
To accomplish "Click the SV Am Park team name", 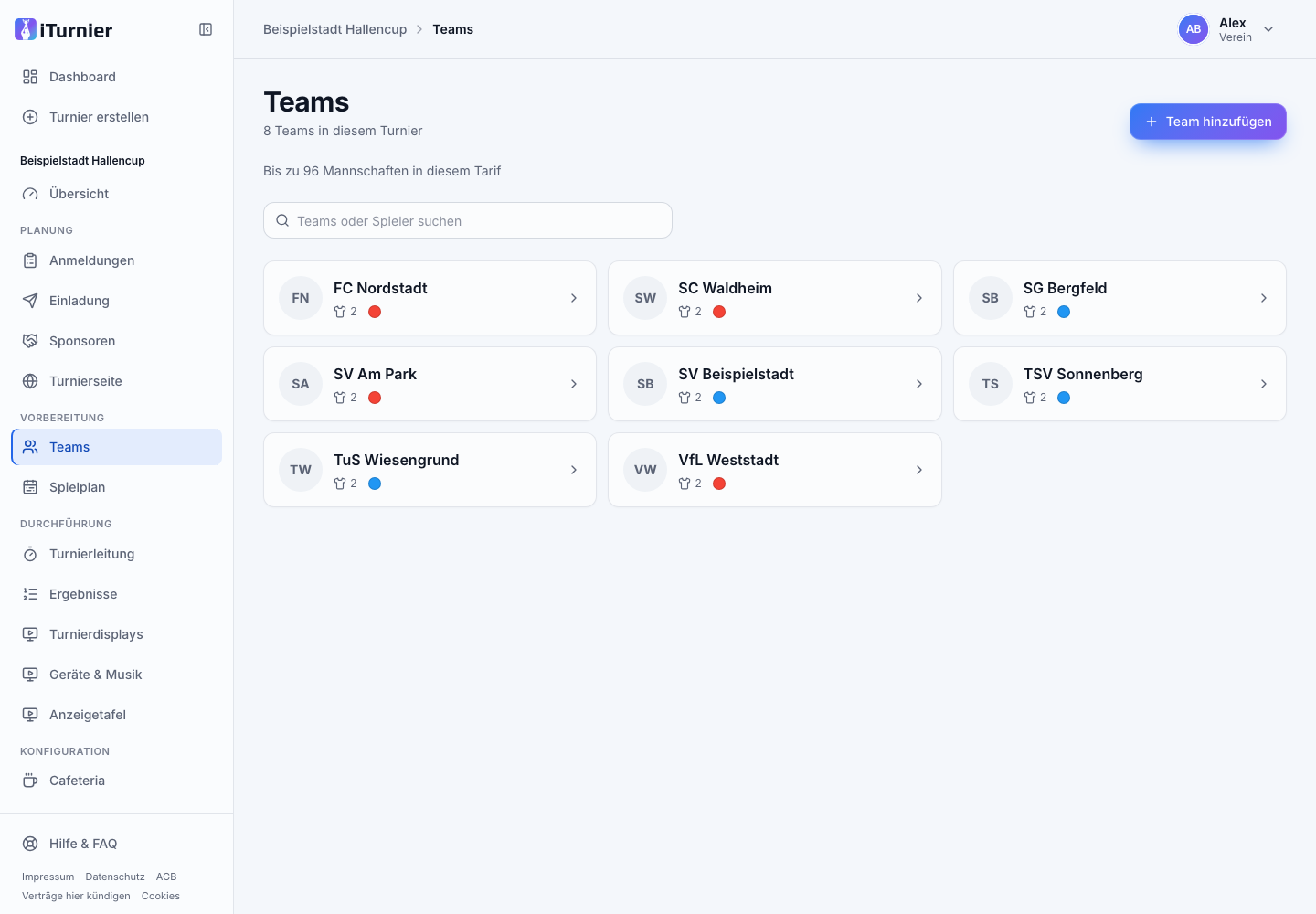I will click(x=376, y=374).
